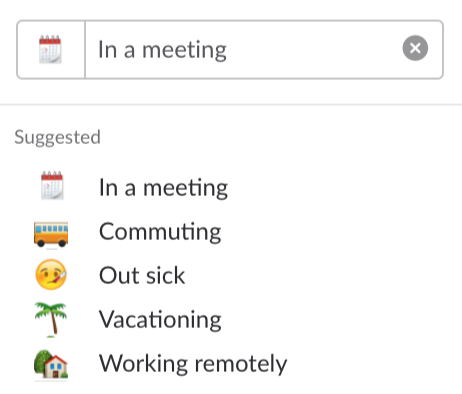
Task: Click the sick face emoji for Out sick
Action: click(51, 274)
